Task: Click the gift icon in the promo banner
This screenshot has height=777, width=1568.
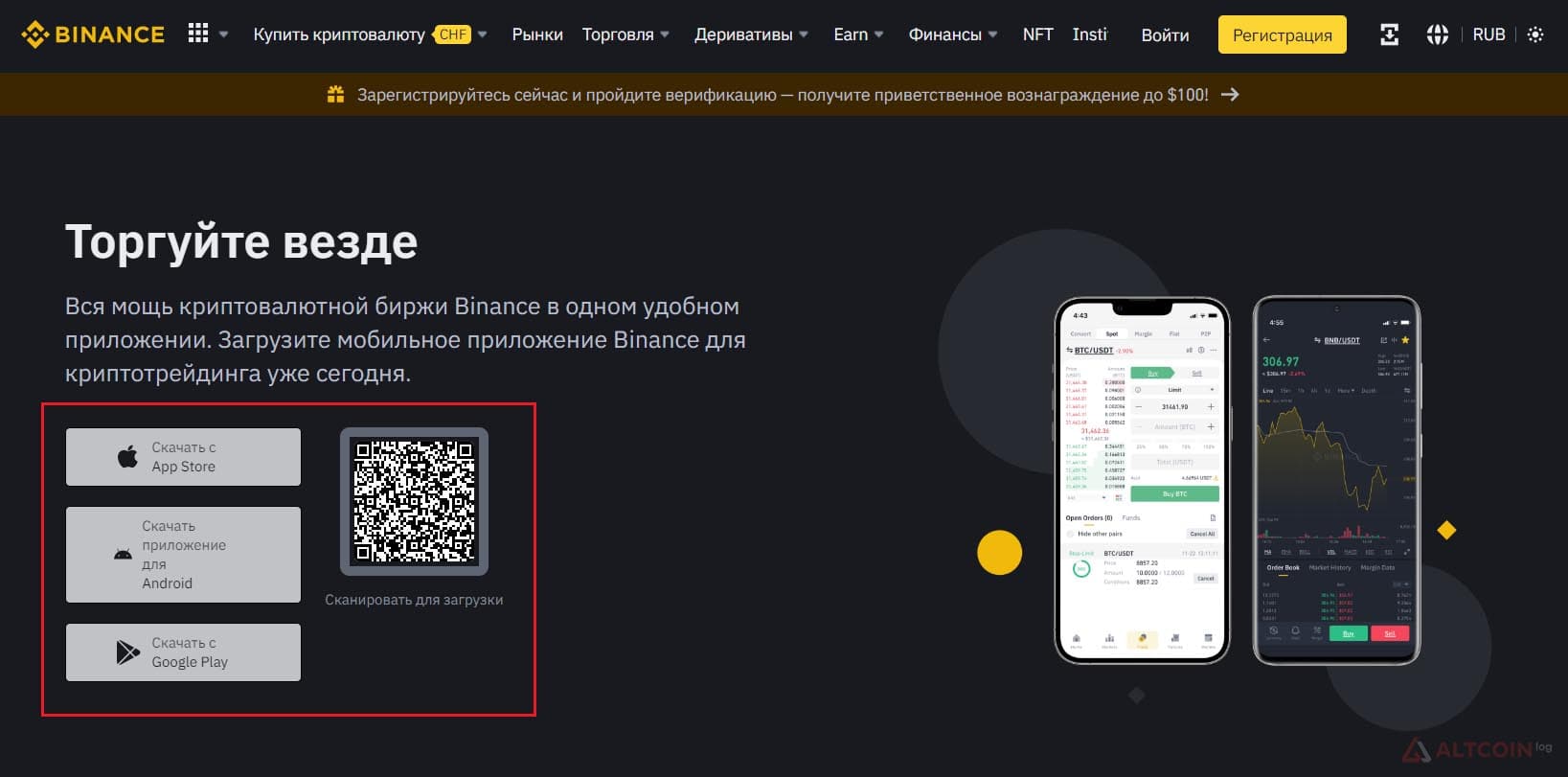Action: pos(335,94)
